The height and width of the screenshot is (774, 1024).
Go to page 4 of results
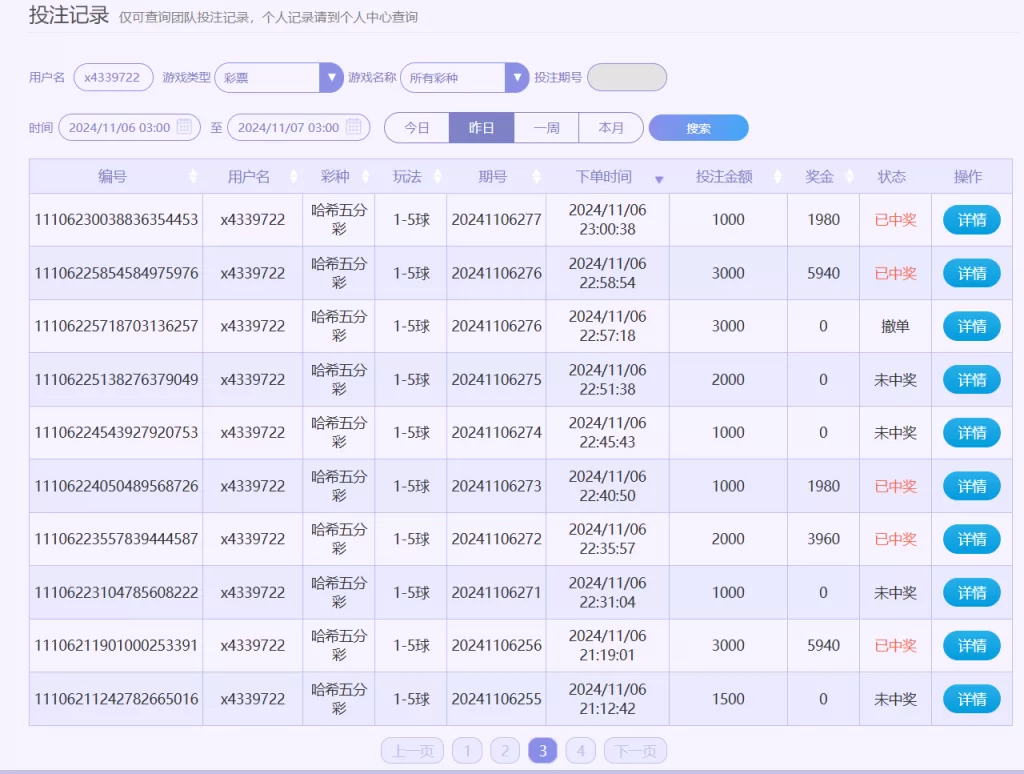click(x=581, y=750)
